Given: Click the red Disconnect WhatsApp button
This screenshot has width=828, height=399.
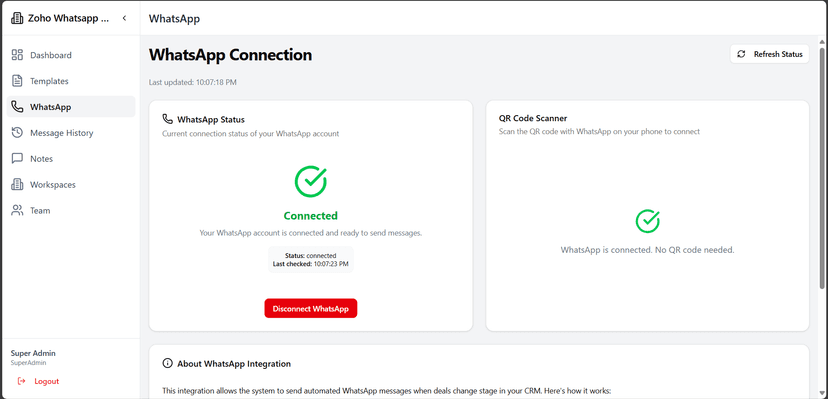Looking at the screenshot, I should 310,309.
